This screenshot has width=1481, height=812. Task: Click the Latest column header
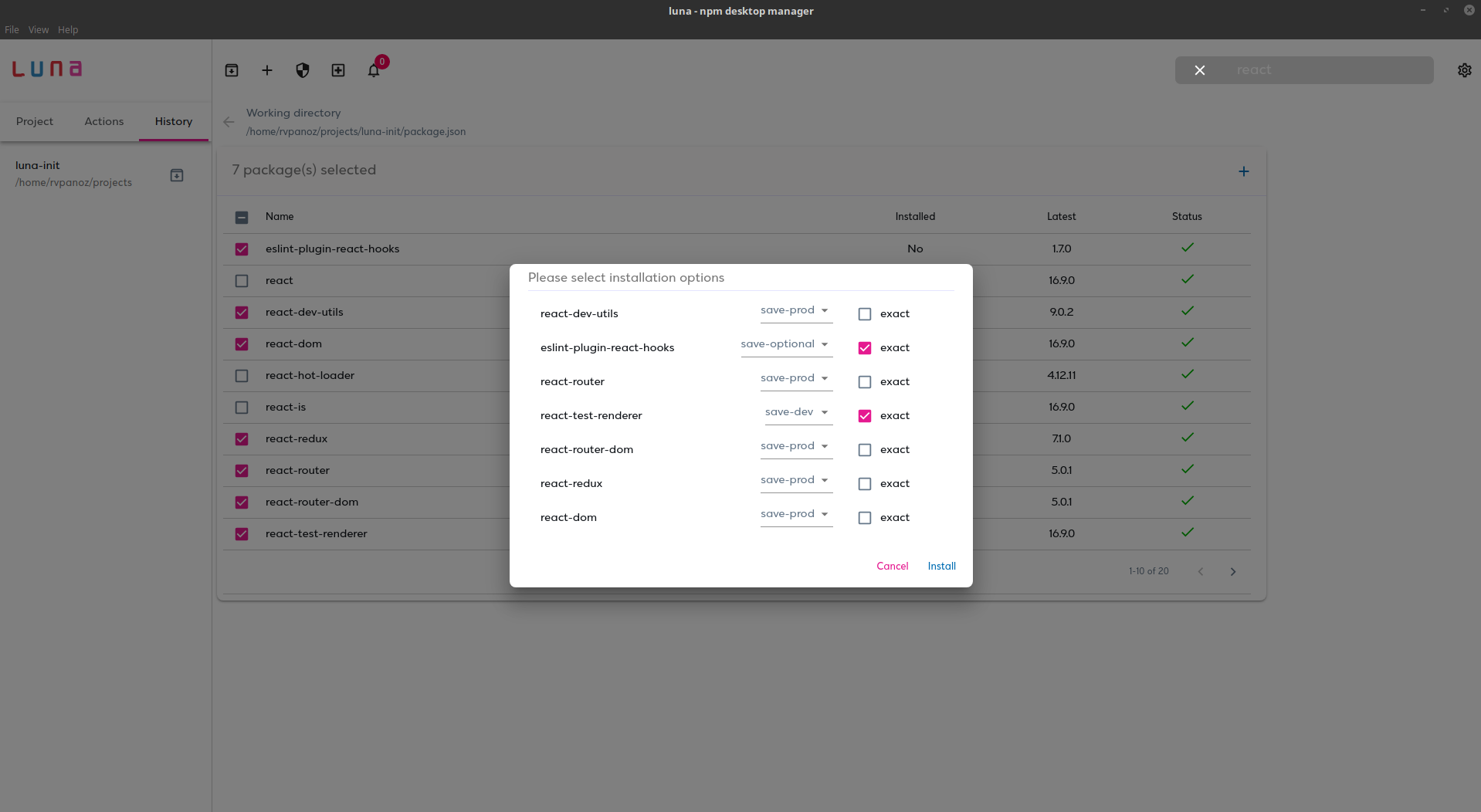pyautogui.click(x=1061, y=216)
